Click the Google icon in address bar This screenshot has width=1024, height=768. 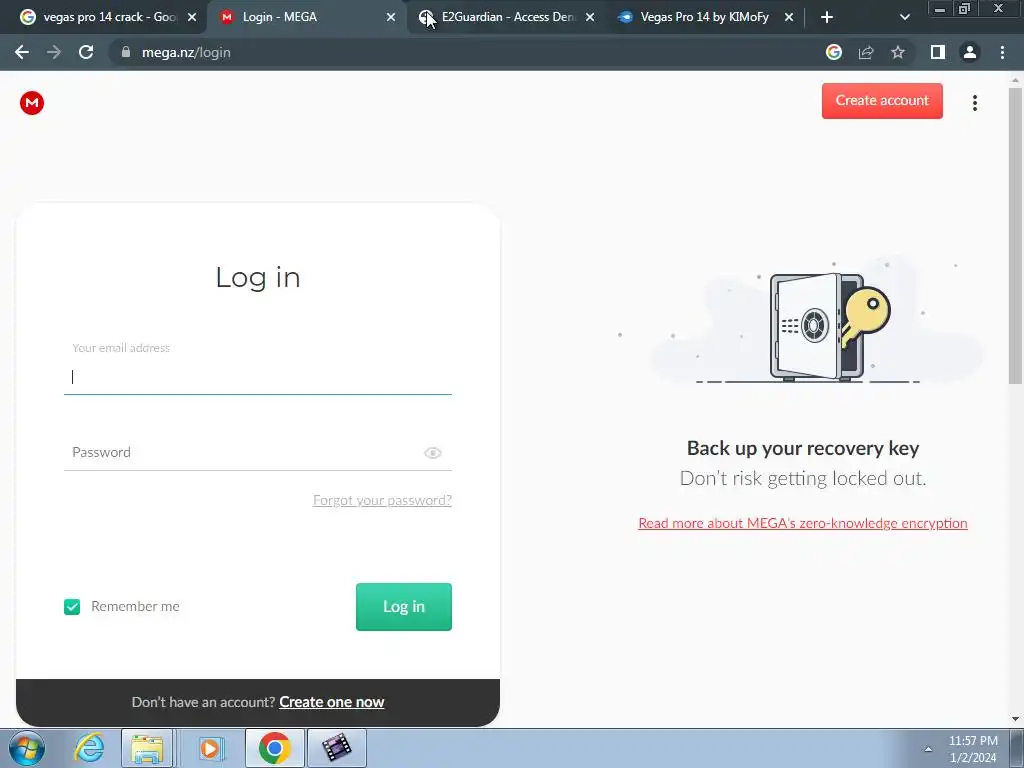tap(833, 52)
